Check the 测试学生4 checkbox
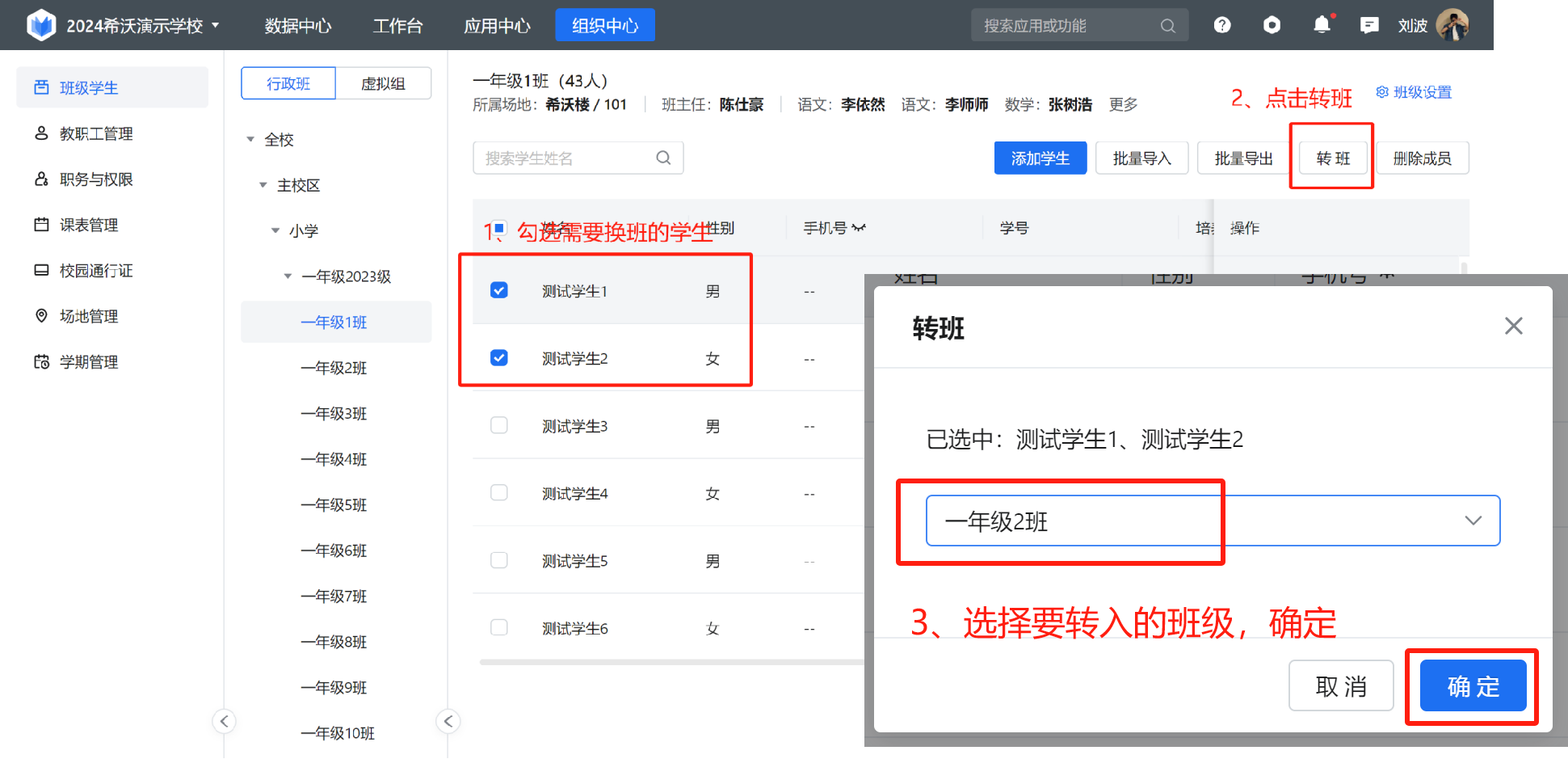 click(499, 492)
